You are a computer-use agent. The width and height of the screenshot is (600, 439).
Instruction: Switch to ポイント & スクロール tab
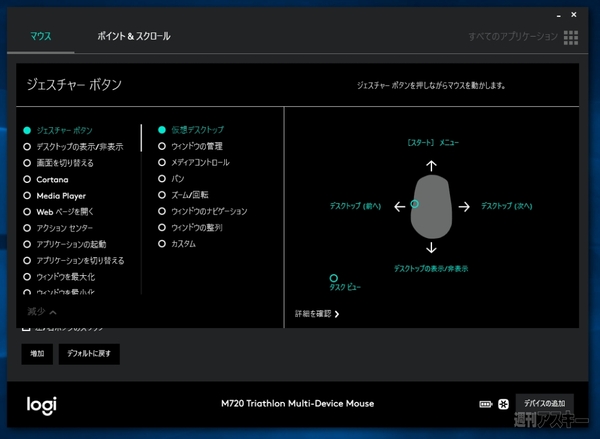point(134,36)
